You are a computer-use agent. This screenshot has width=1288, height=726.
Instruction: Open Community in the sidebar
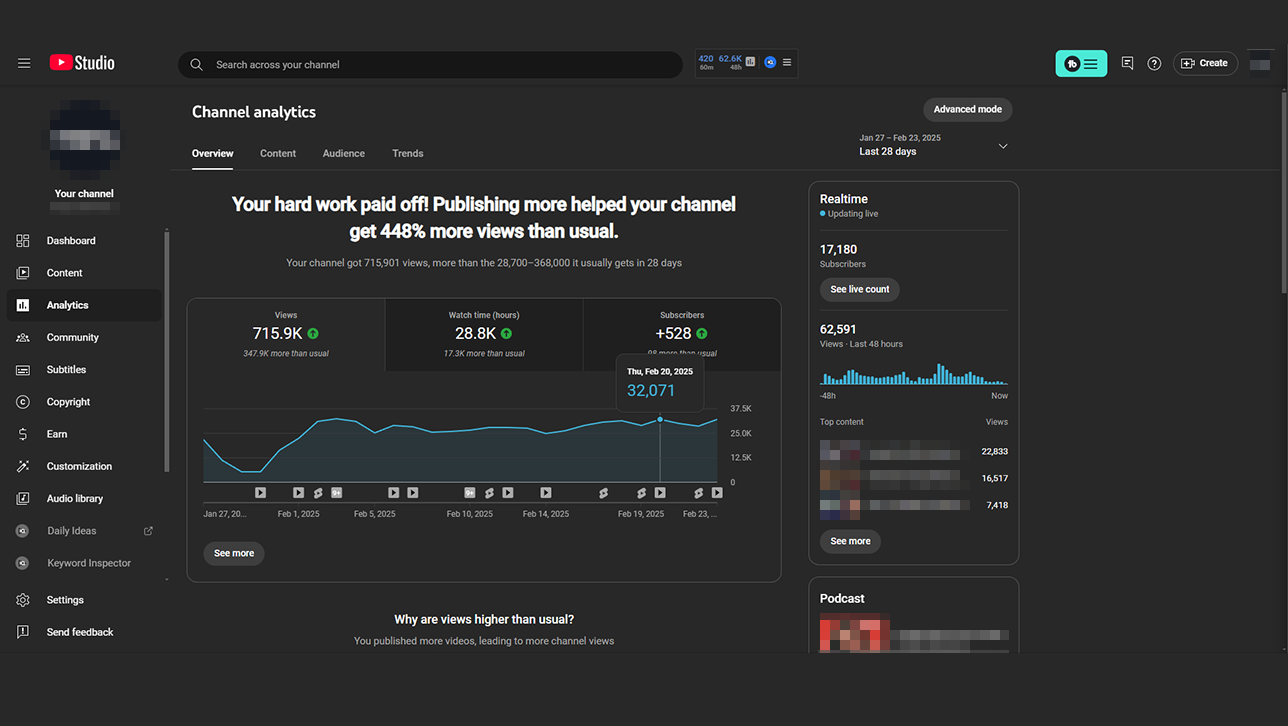[x=84, y=338]
